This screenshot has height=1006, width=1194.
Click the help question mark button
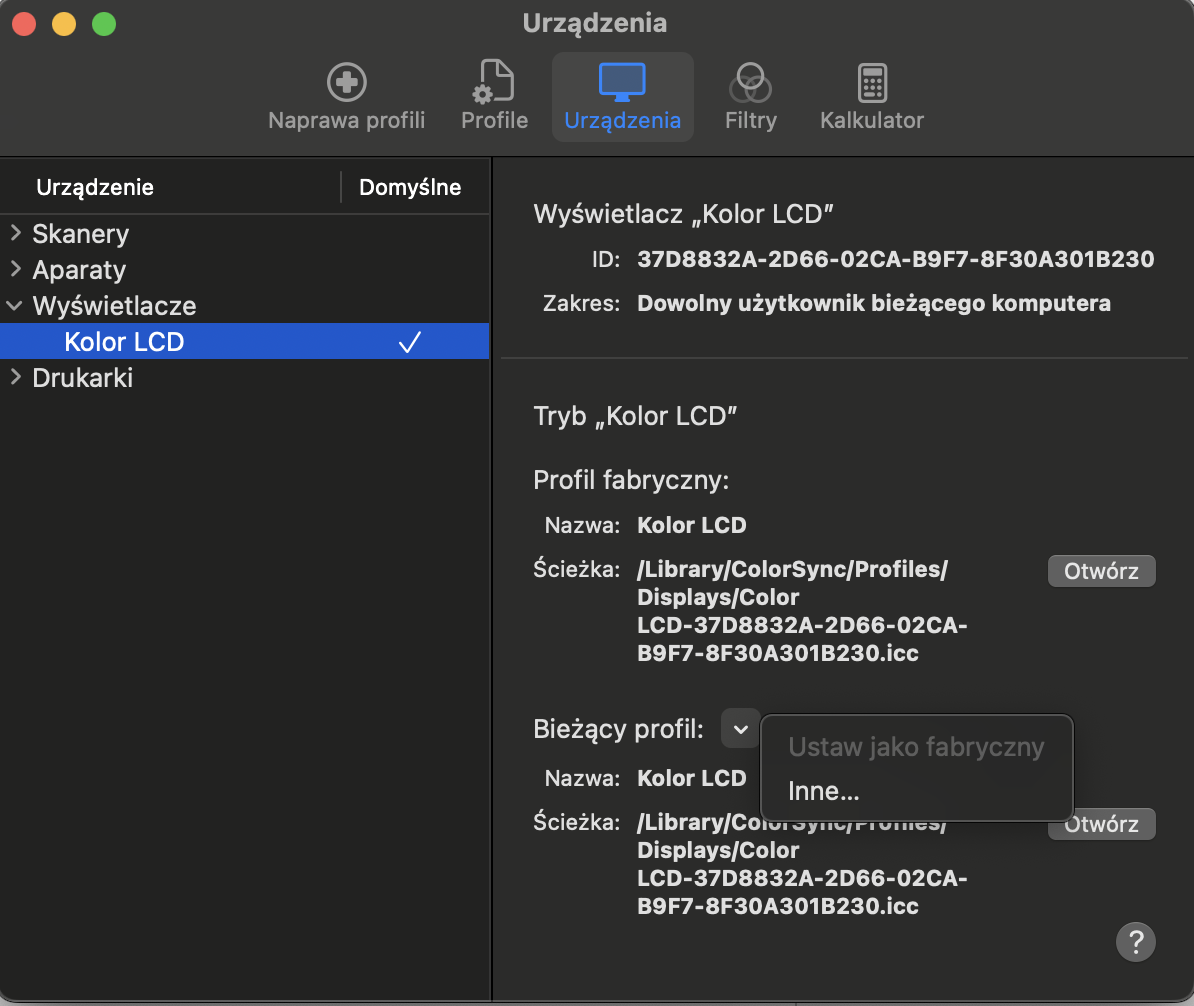1135,941
